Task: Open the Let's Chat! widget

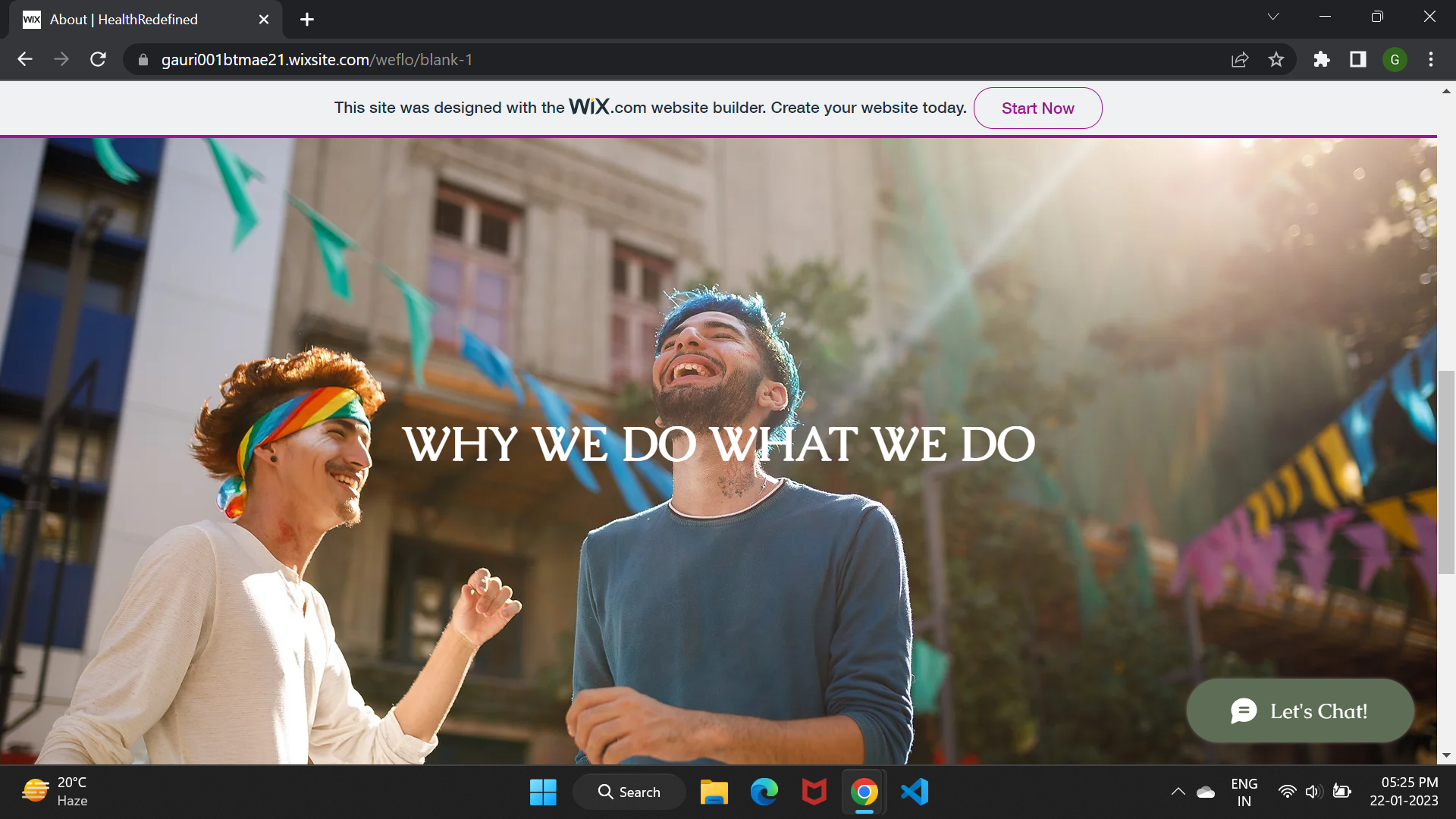Action: click(1300, 711)
